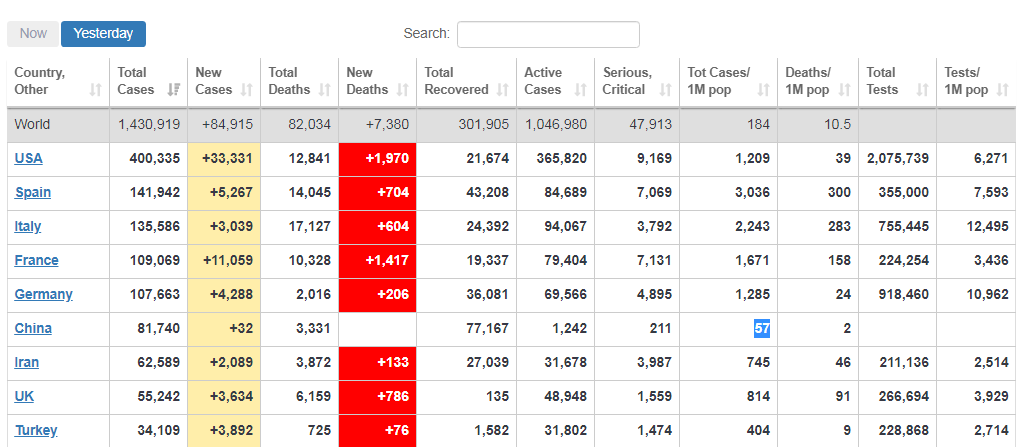Sort Active Cases column icon
The height and width of the screenshot is (447, 1020).
pos(581,90)
